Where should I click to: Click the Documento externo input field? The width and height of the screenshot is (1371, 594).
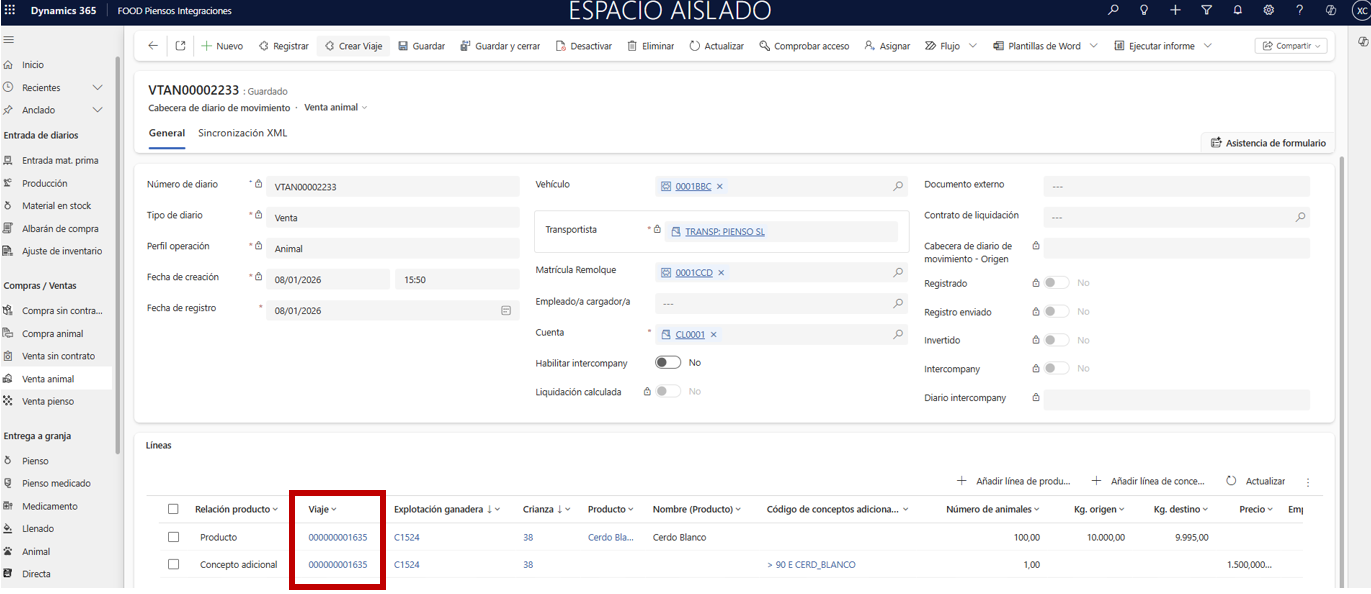1175,186
